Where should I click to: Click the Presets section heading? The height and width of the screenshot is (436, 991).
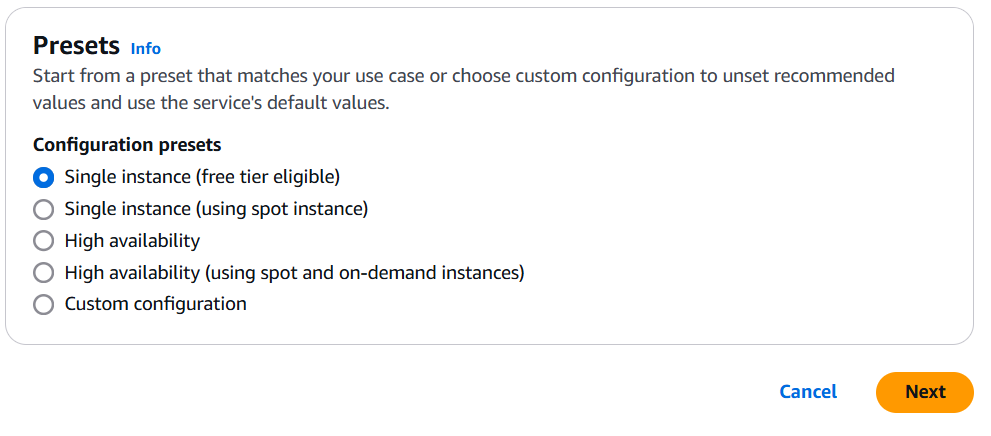pos(76,46)
